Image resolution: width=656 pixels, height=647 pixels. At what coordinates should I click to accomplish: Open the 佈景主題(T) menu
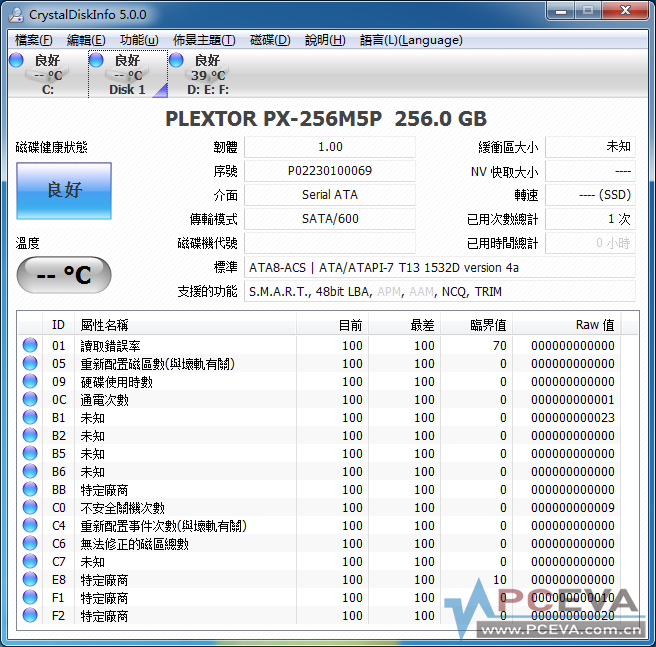click(204, 40)
